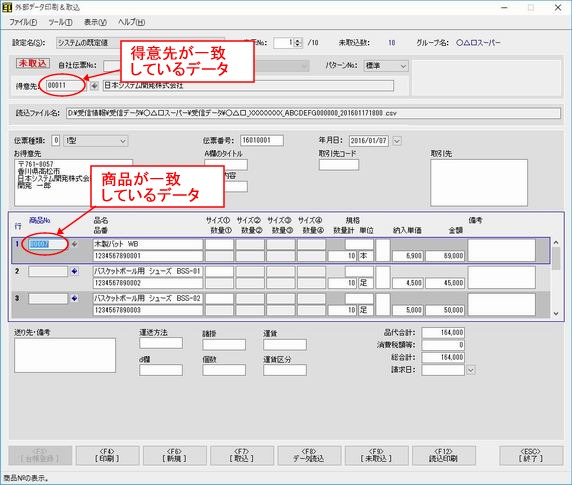The image size is (572, 485).
Task: Click the 伝票No spinner arrows
Action: (x=298, y=43)
